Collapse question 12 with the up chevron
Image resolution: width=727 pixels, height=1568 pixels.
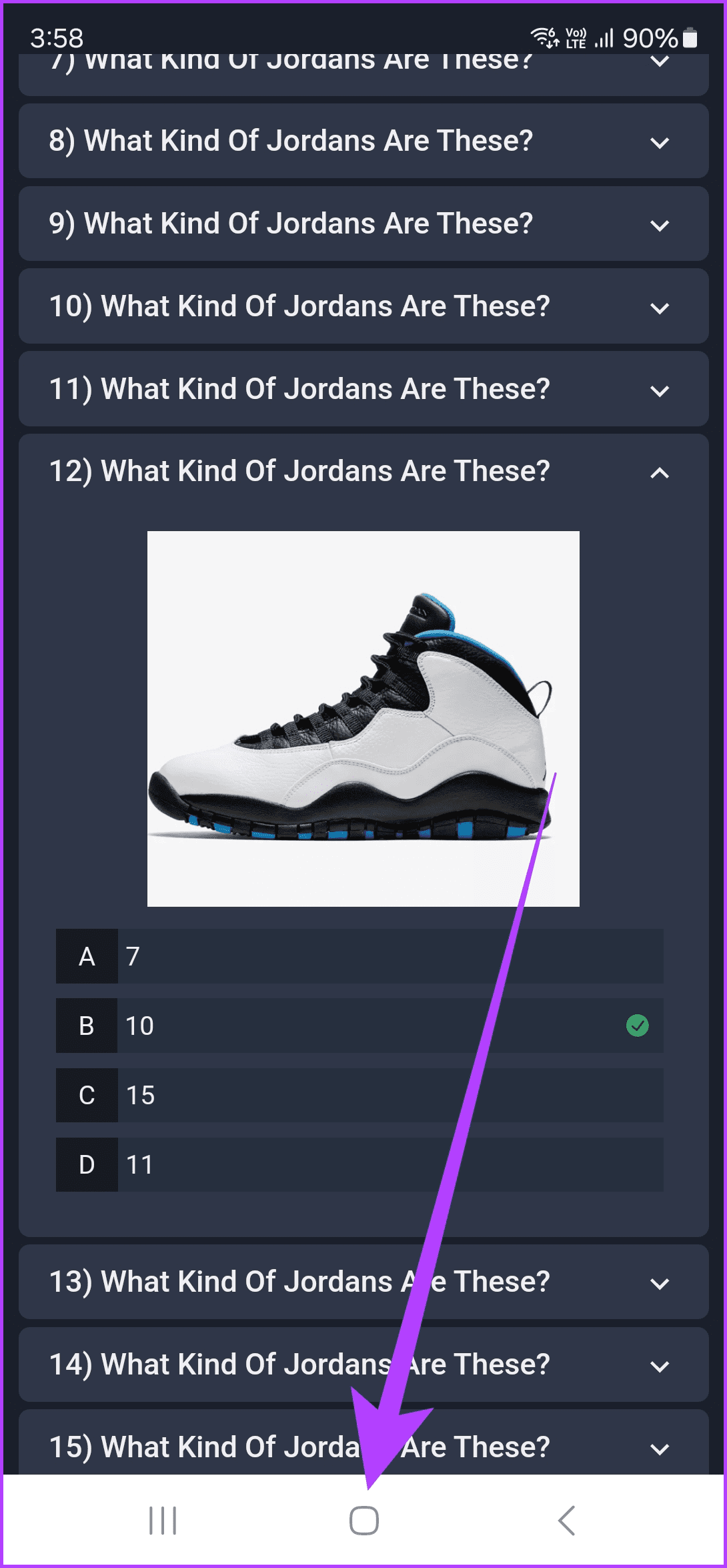click(660, 473)
